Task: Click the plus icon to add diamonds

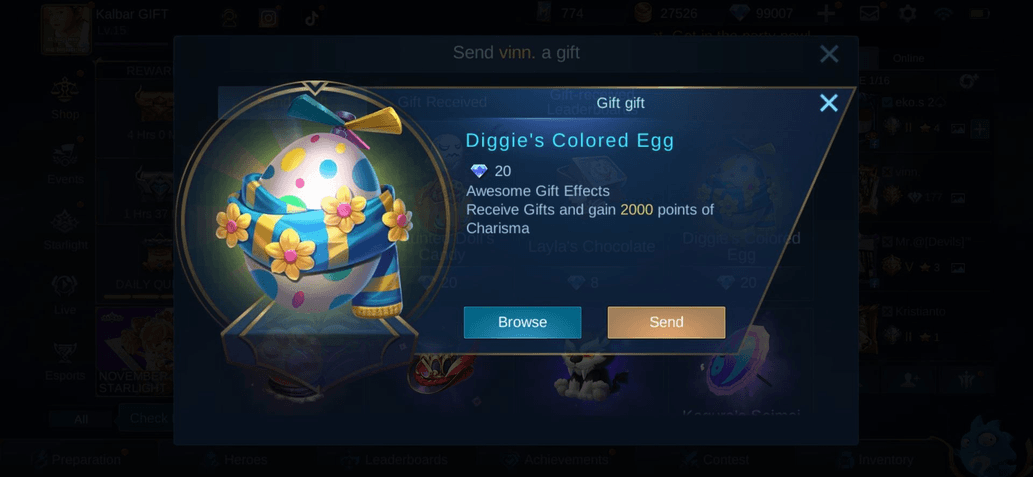Action: (825, 13)
